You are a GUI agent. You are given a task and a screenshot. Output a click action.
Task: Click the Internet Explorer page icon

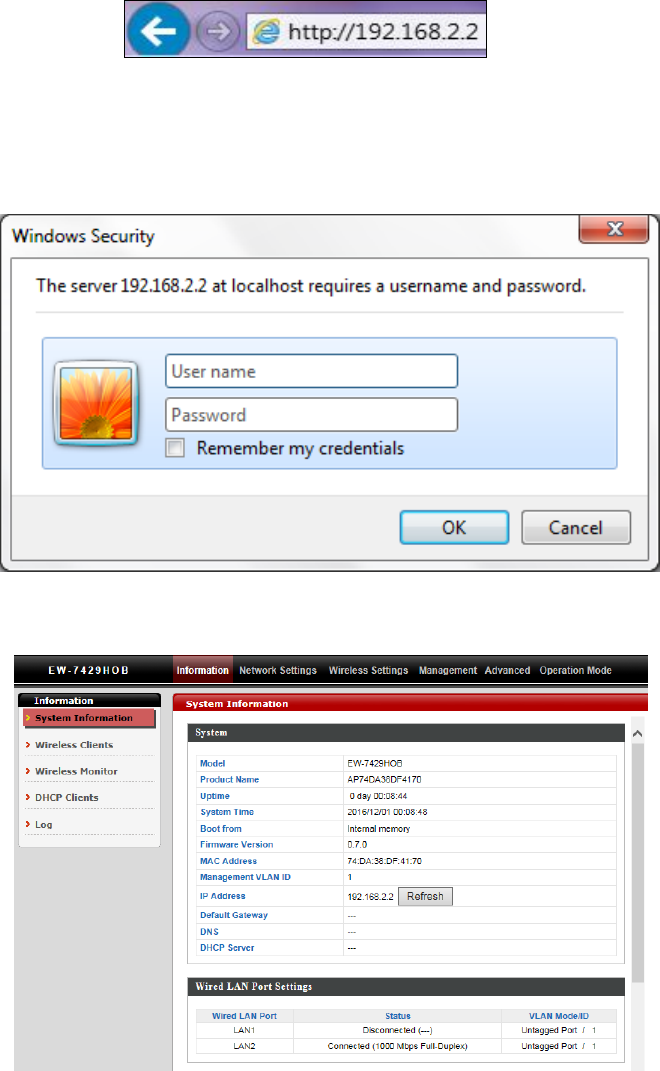tap(266, 31)
